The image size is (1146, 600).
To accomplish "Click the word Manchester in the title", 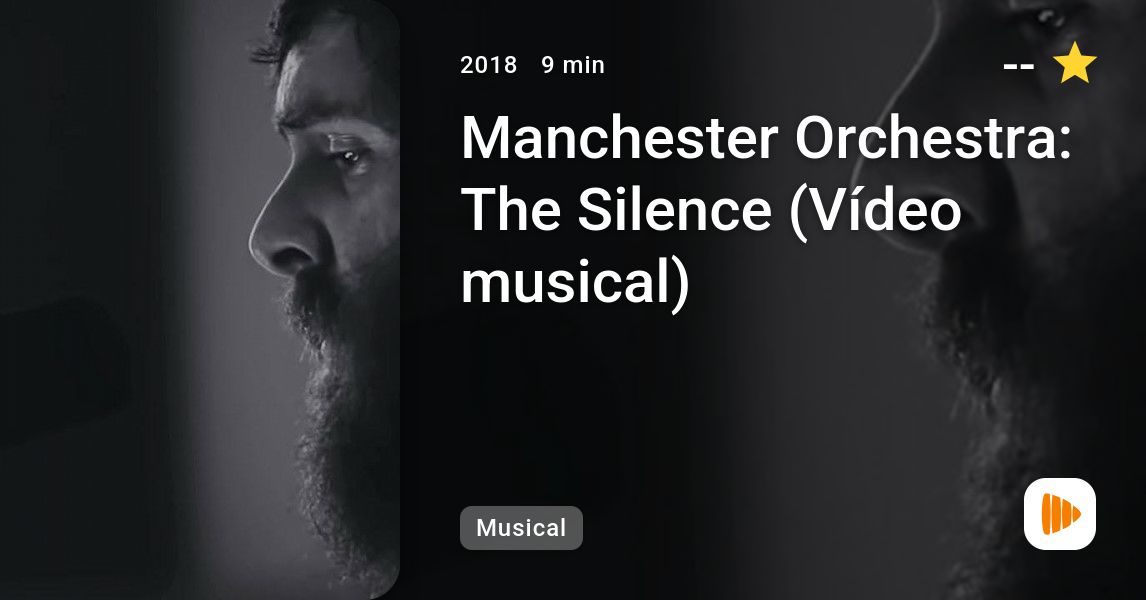I will [620, 138].
